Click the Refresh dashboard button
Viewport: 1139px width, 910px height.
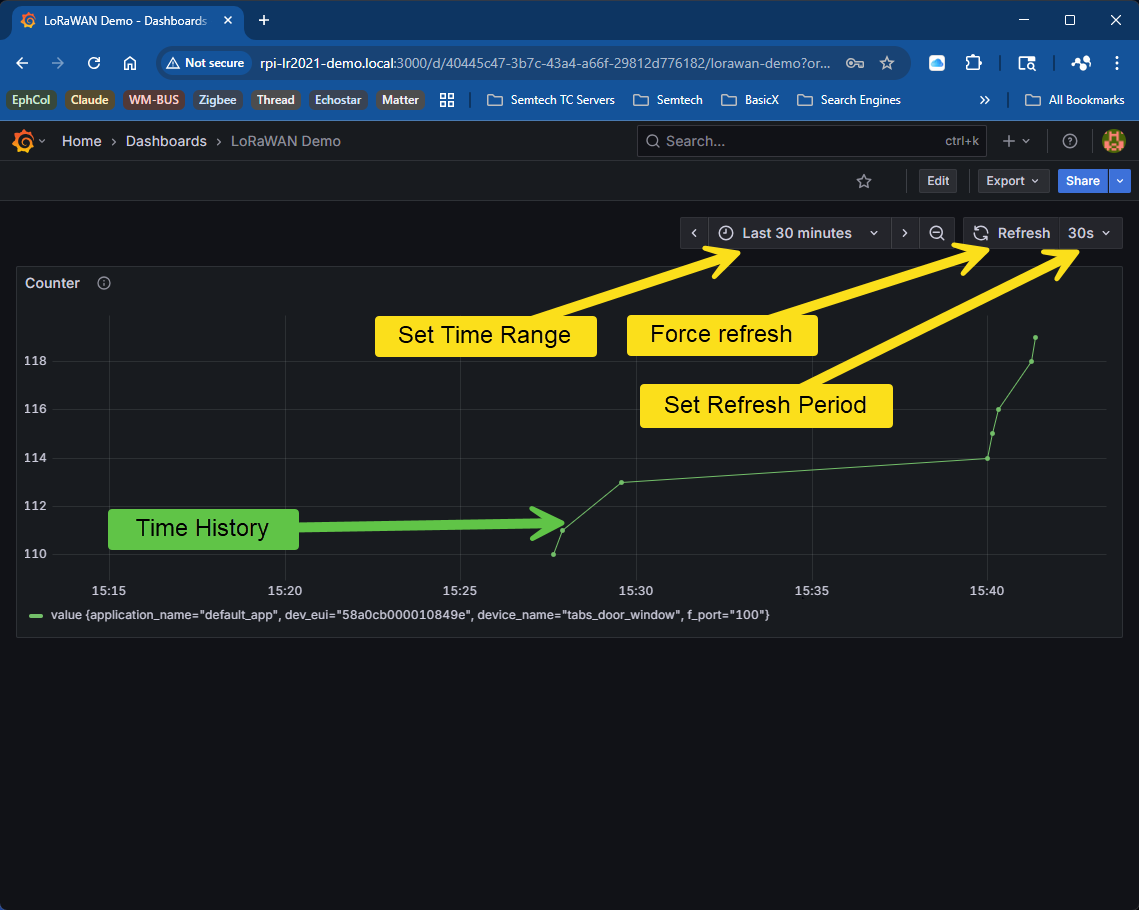click(x=1012, y=233)
